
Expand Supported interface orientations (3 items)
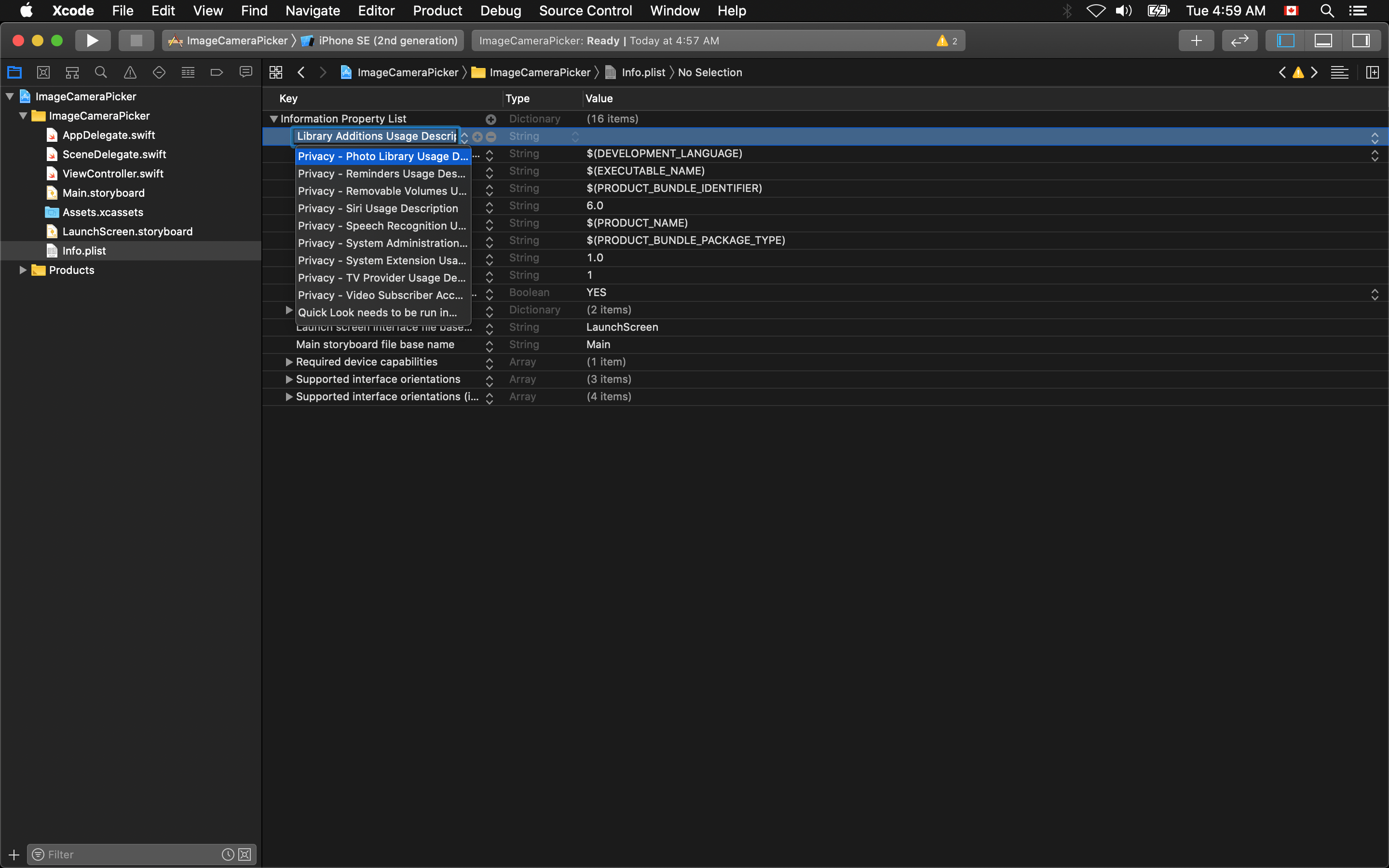(289, 379)
